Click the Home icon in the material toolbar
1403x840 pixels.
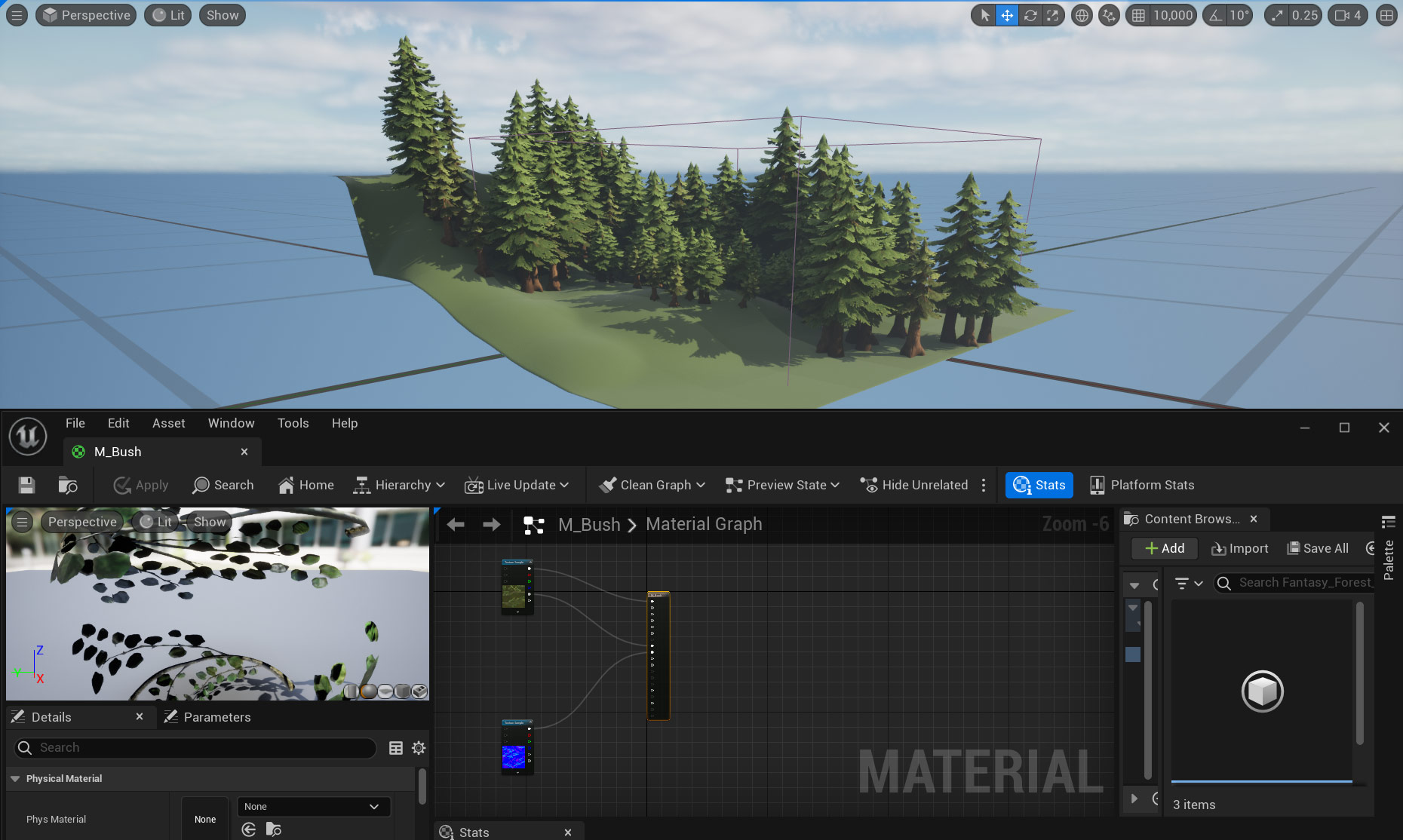[305, 485]
